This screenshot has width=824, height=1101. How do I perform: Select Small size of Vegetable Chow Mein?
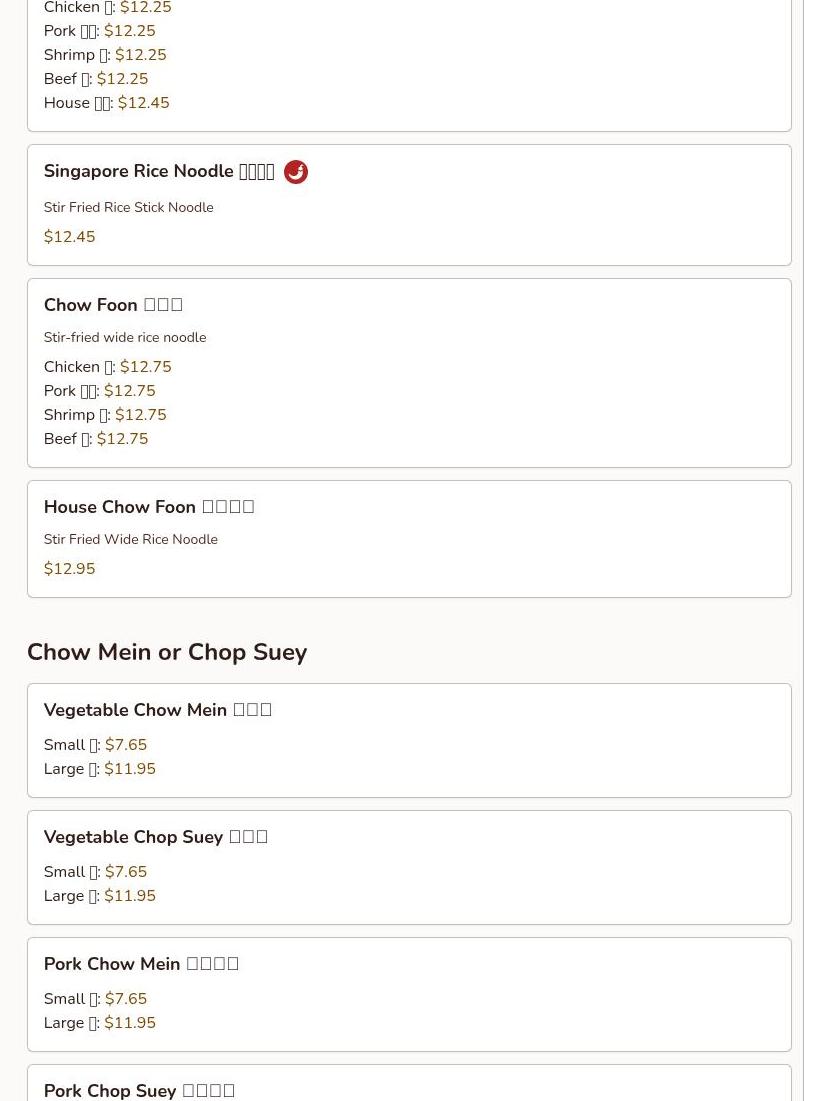(95, 745)
